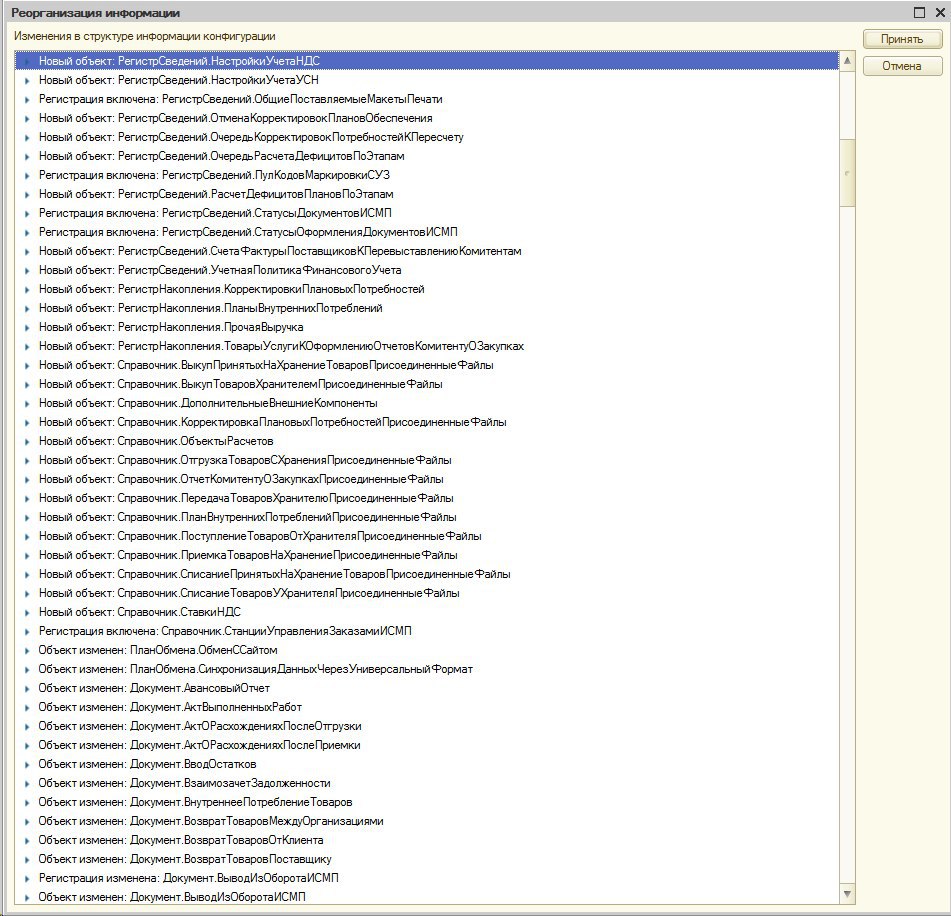Close the Реорганизация информации dialog
951x916 pixels.
[x=941, y=12]
